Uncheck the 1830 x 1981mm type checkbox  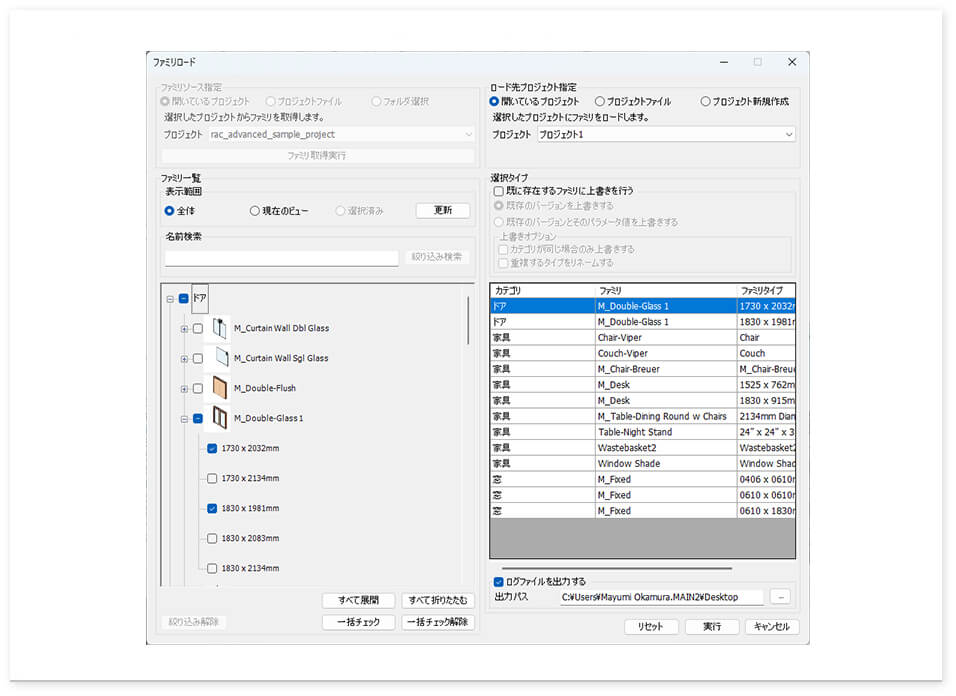pos(212,508)
